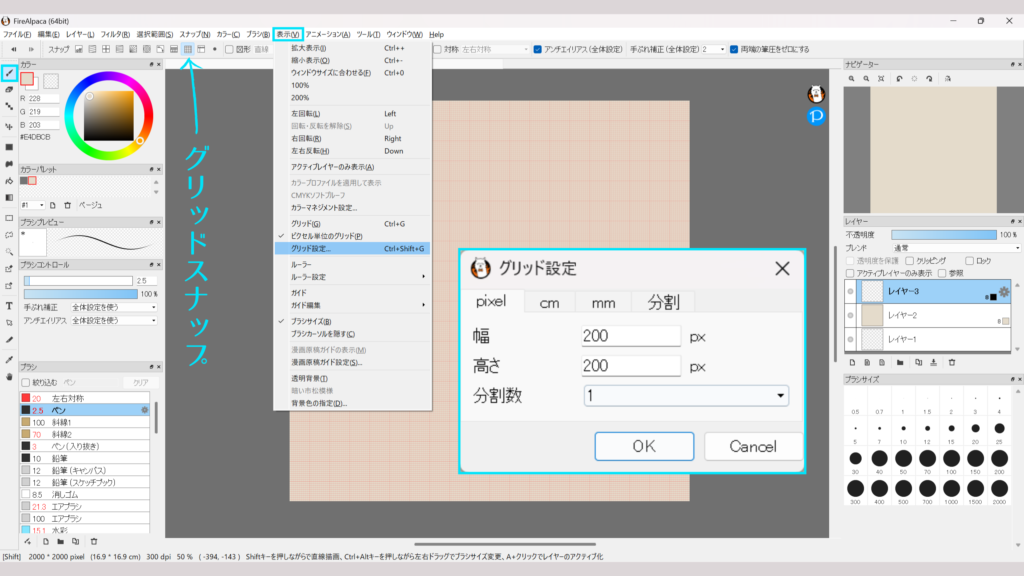Choose グリッド設定... from the view menu
This screenshot has height=576, width=1024.
pyautogui.click(x=311, y=248)
